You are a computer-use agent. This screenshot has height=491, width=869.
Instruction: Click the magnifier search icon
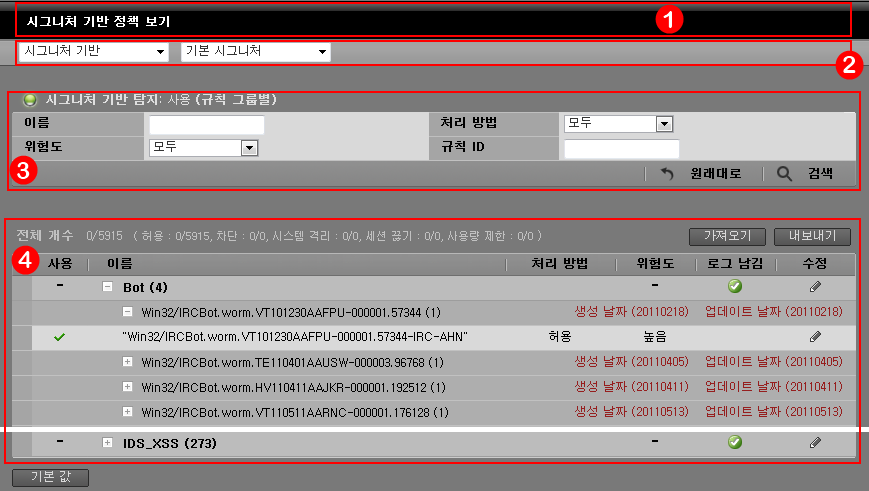click(785, 173)
